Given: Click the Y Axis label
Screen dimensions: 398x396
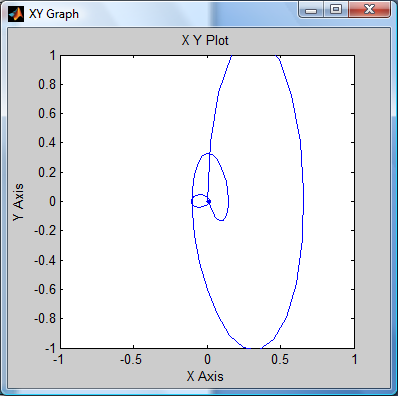Looking at the screenshot, I should pyautogui.click(x=19, y=202).
